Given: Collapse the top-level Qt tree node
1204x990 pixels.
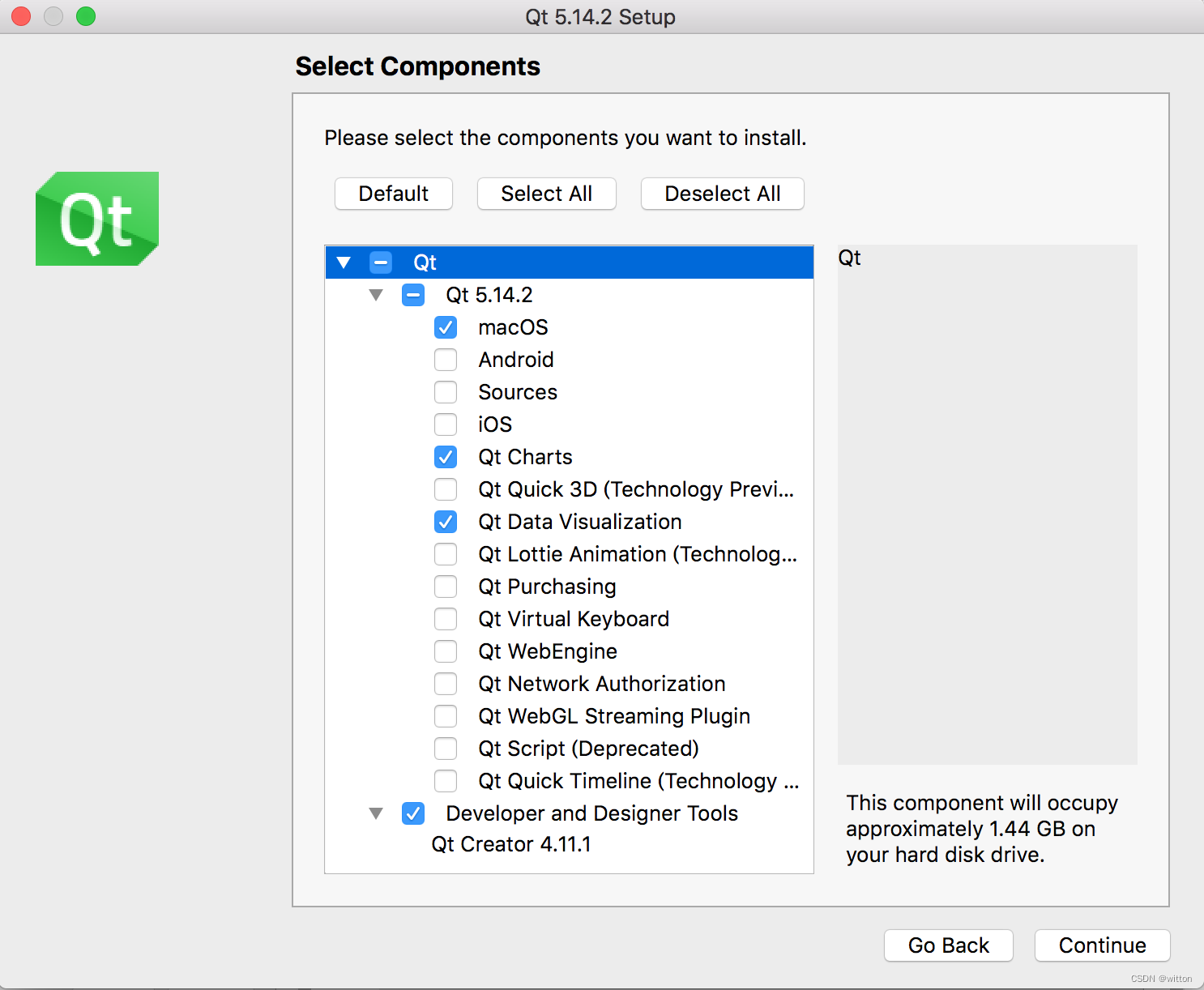Looking at the screenshot, I should pos(344,262).
